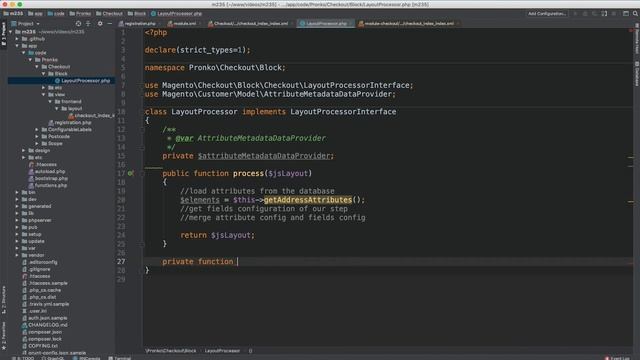Click the collapse all icon in Project panel
The height and width of the screenshot is (360, 640).
pos(88,24)
